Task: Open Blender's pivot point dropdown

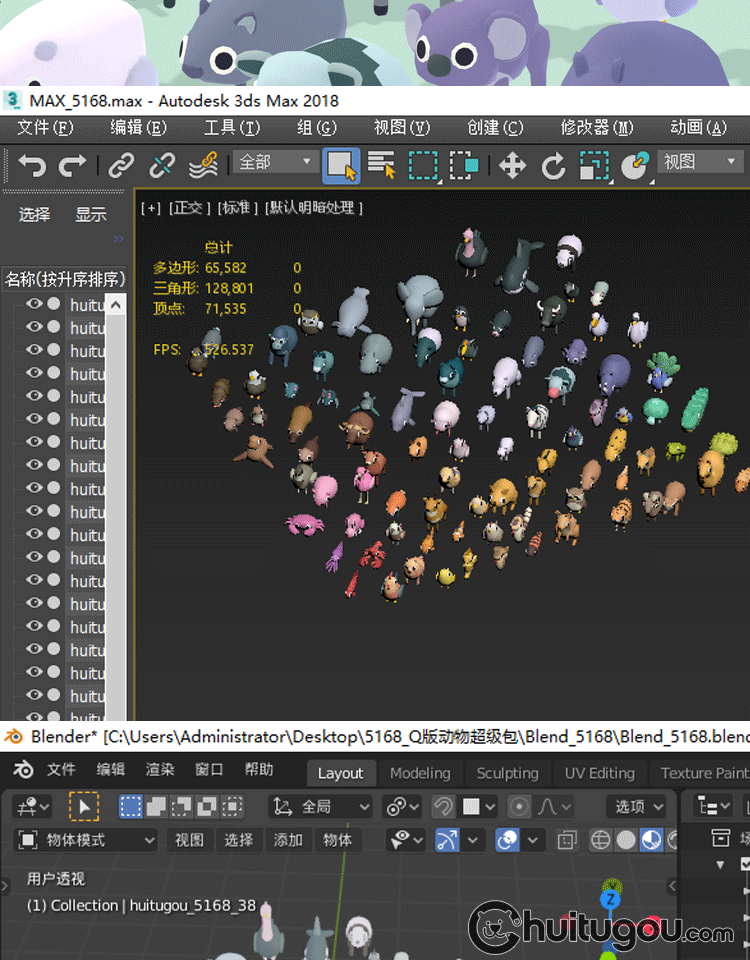Action: click(402, 807)
